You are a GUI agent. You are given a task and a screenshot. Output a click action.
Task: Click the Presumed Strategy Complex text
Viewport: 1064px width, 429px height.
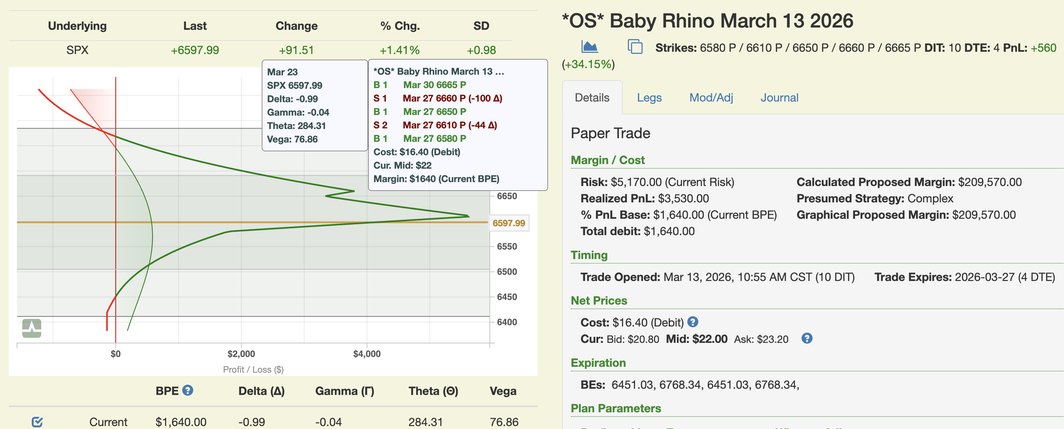(875, 198)
